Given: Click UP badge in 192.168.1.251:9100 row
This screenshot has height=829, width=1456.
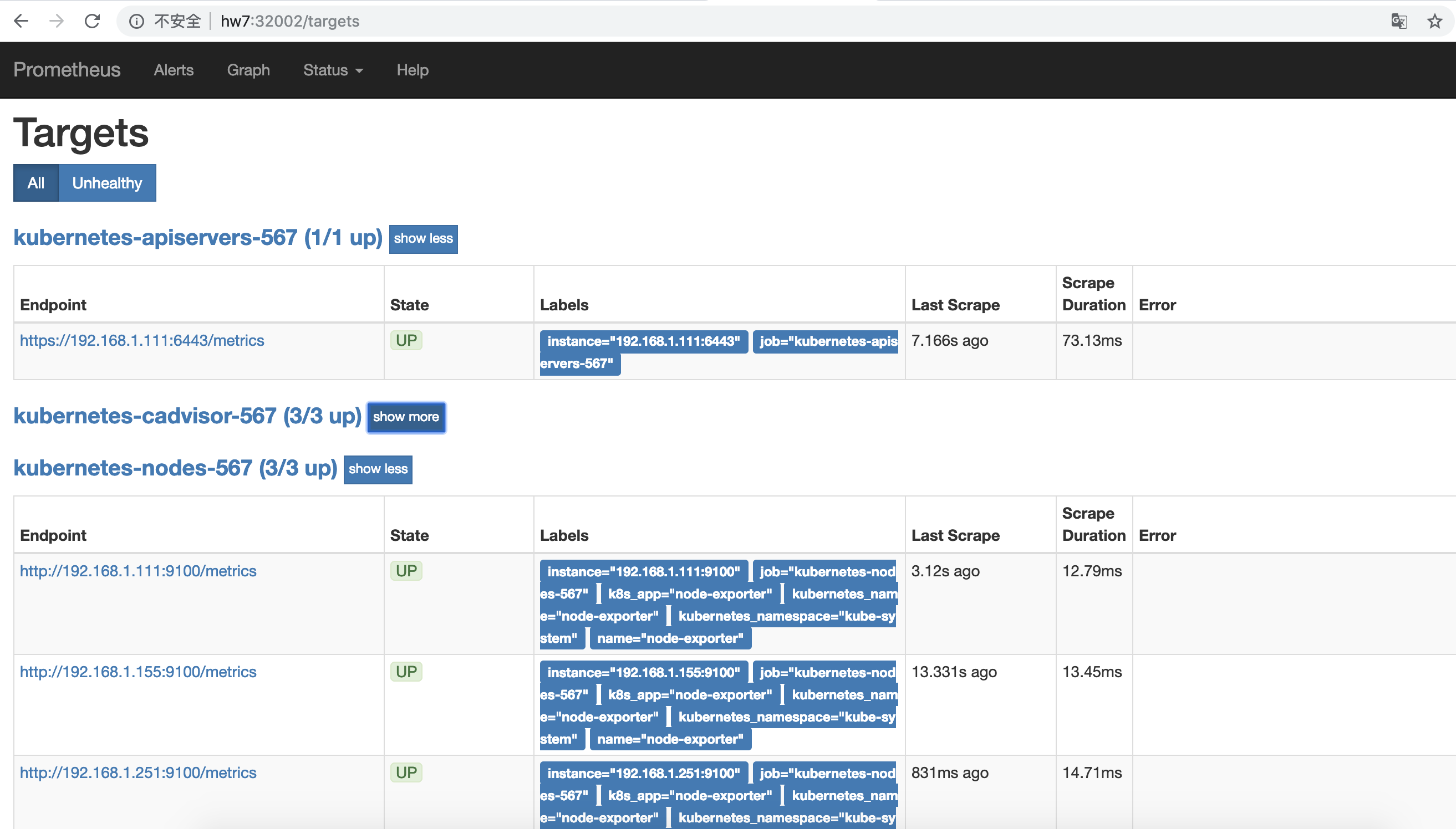Looking at the screenshot, I should pos(406,772).
